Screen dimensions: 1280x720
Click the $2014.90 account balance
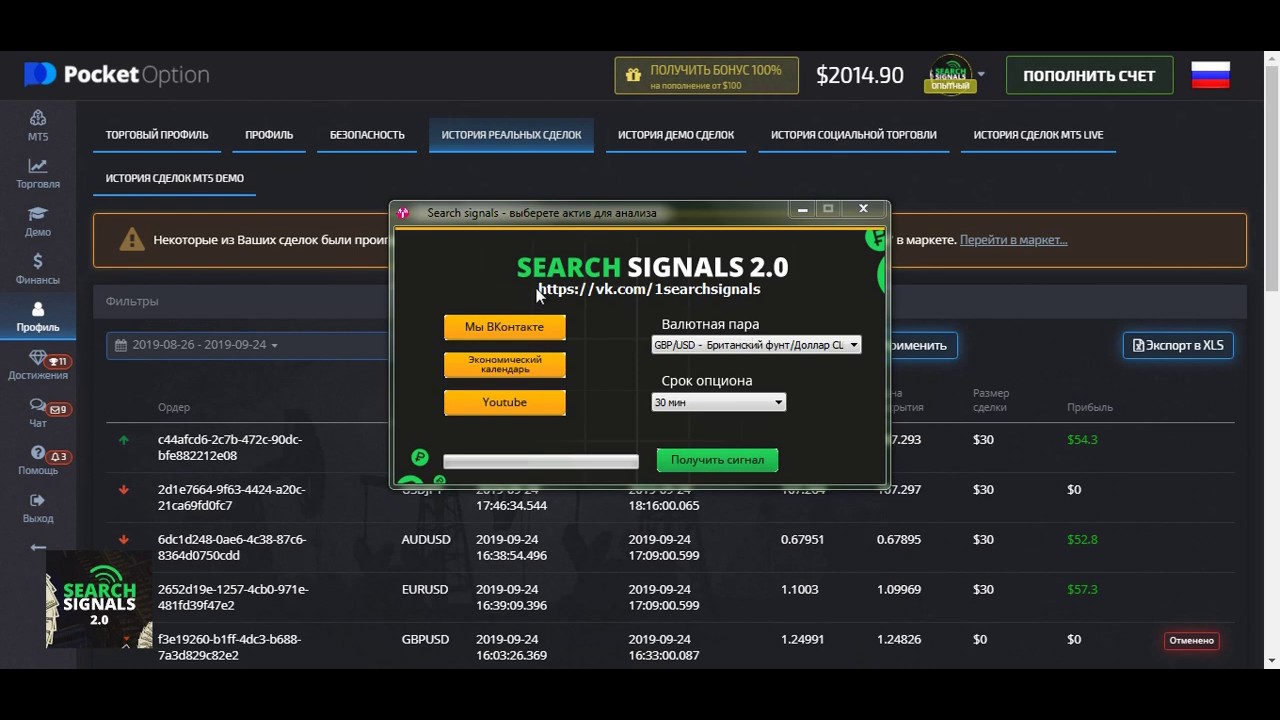point(859,75)
